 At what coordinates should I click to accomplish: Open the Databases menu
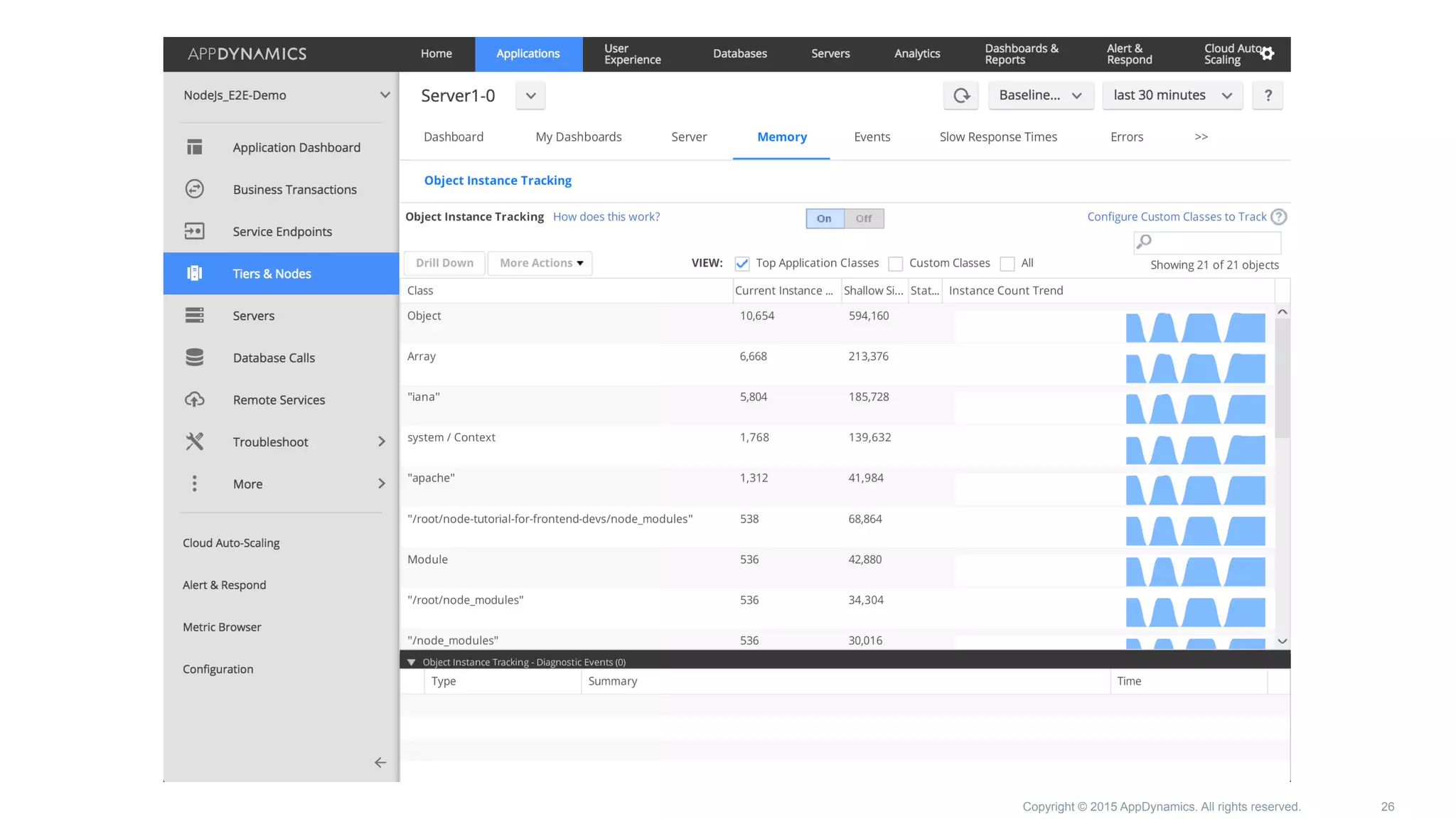(x=739, y=53)
